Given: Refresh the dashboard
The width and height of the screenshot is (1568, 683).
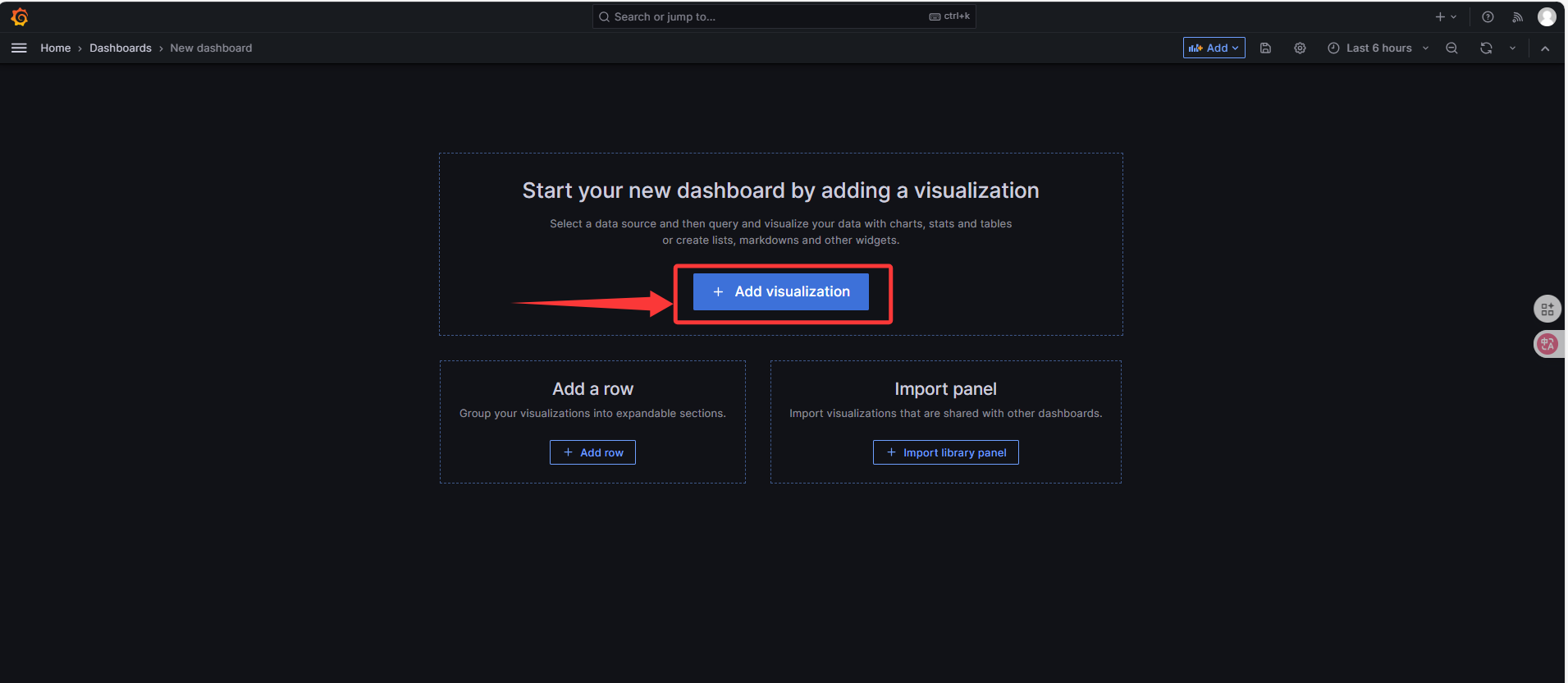Looking at the screenshot, I should pos(1486,48).
